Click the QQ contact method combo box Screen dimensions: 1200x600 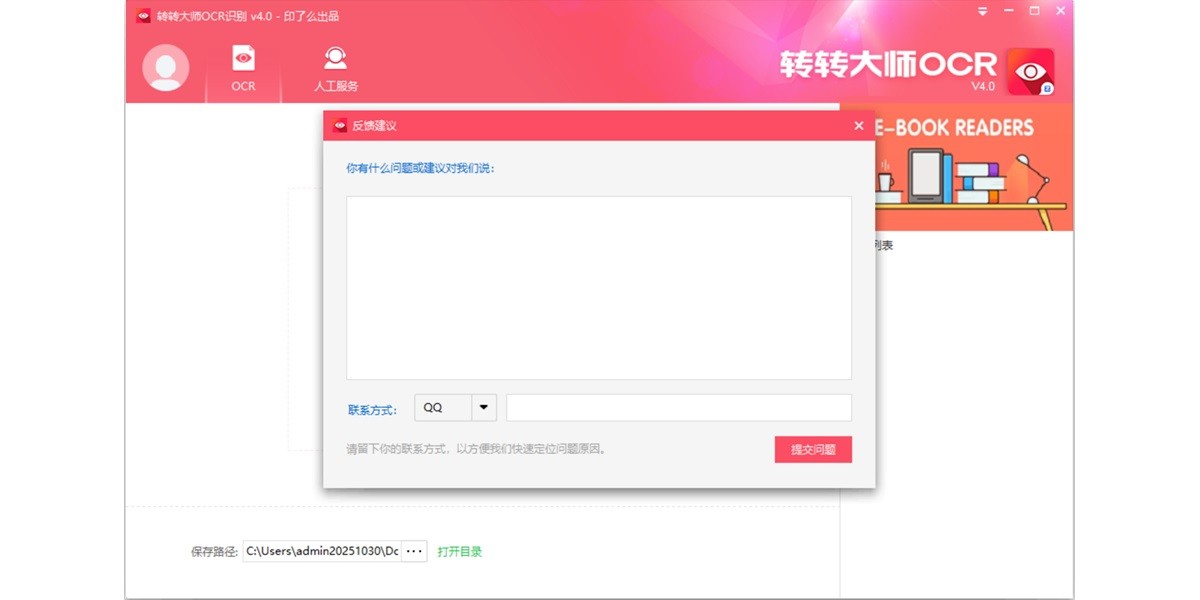tap(443, 408)
